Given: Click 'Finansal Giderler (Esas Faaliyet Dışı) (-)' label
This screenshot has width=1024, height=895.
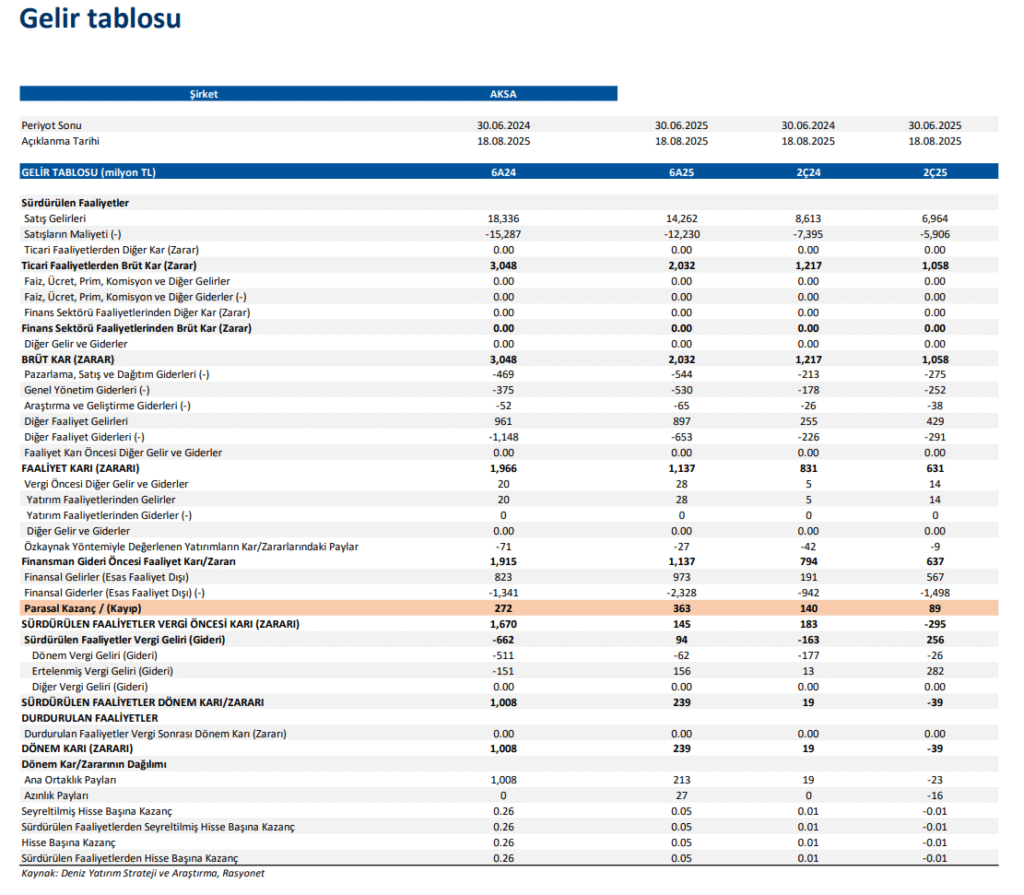Looking at the screenshot, I should [x=114, y=593].
